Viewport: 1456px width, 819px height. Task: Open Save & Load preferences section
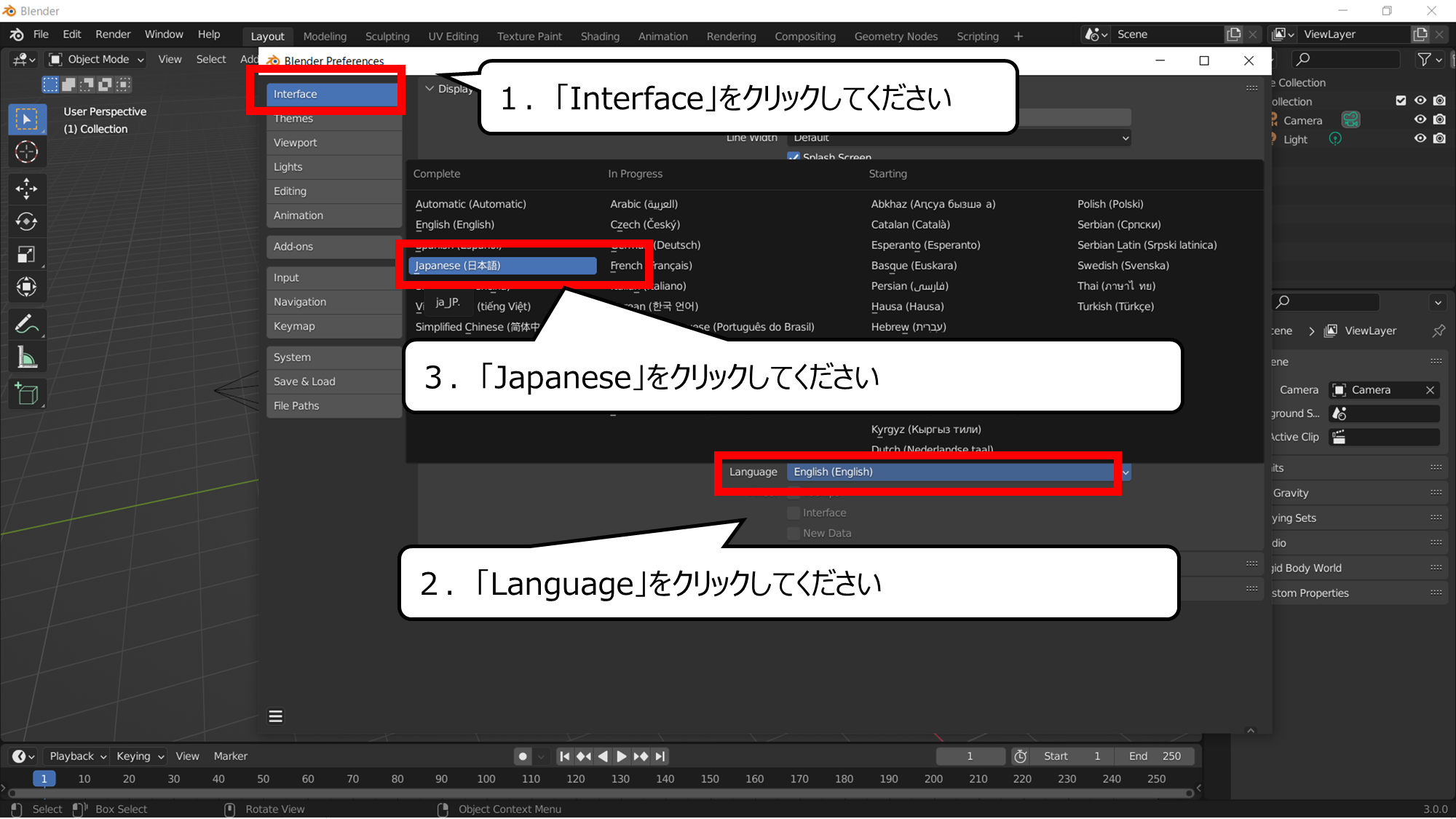pos(334,381)
